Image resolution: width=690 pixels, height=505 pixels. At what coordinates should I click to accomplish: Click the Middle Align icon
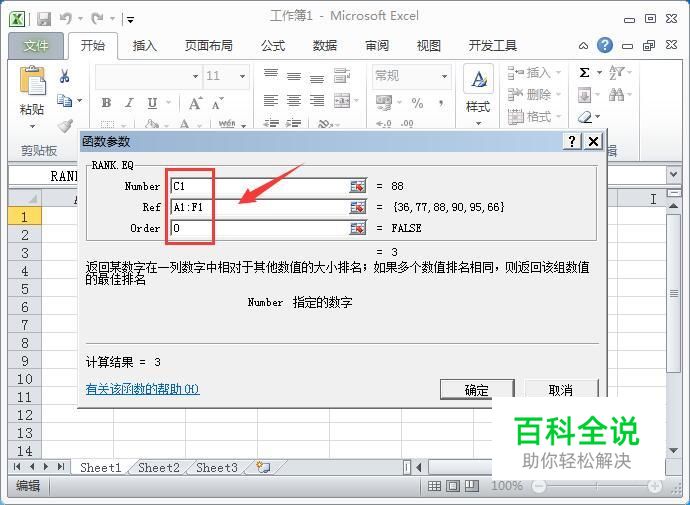(294, 76)
